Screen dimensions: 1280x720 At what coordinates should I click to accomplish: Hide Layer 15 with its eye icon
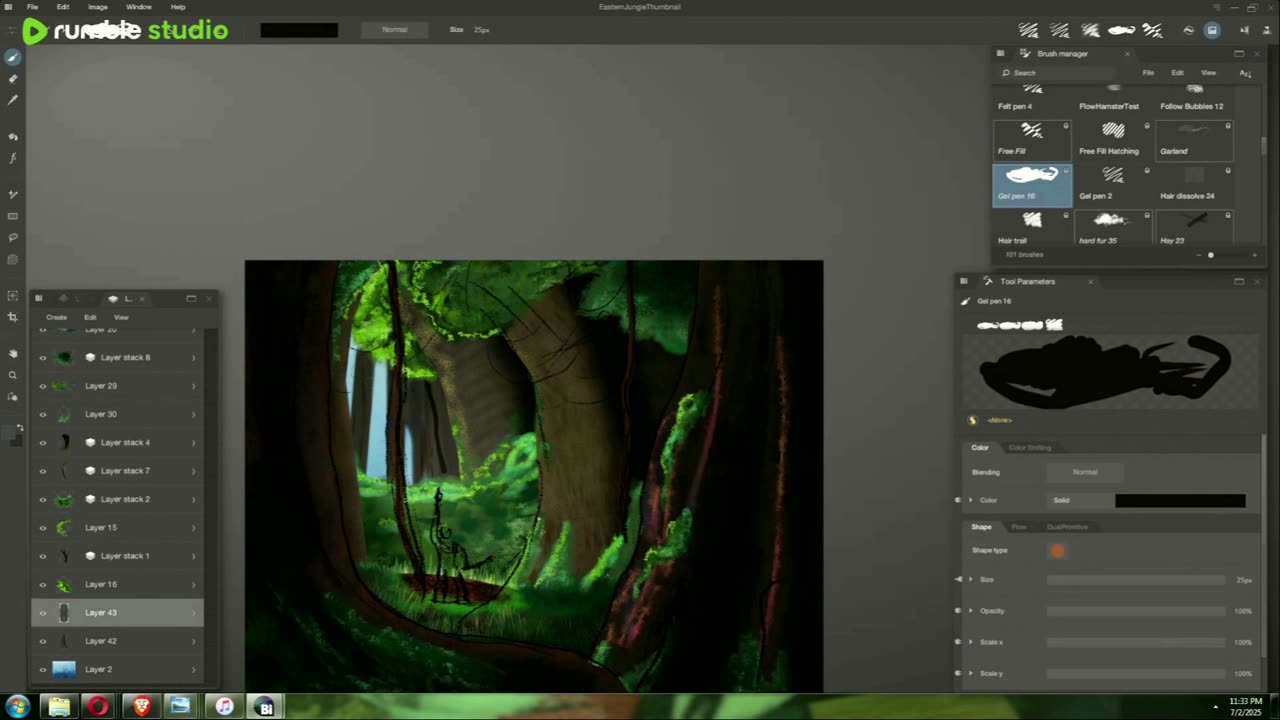point(43,527)
